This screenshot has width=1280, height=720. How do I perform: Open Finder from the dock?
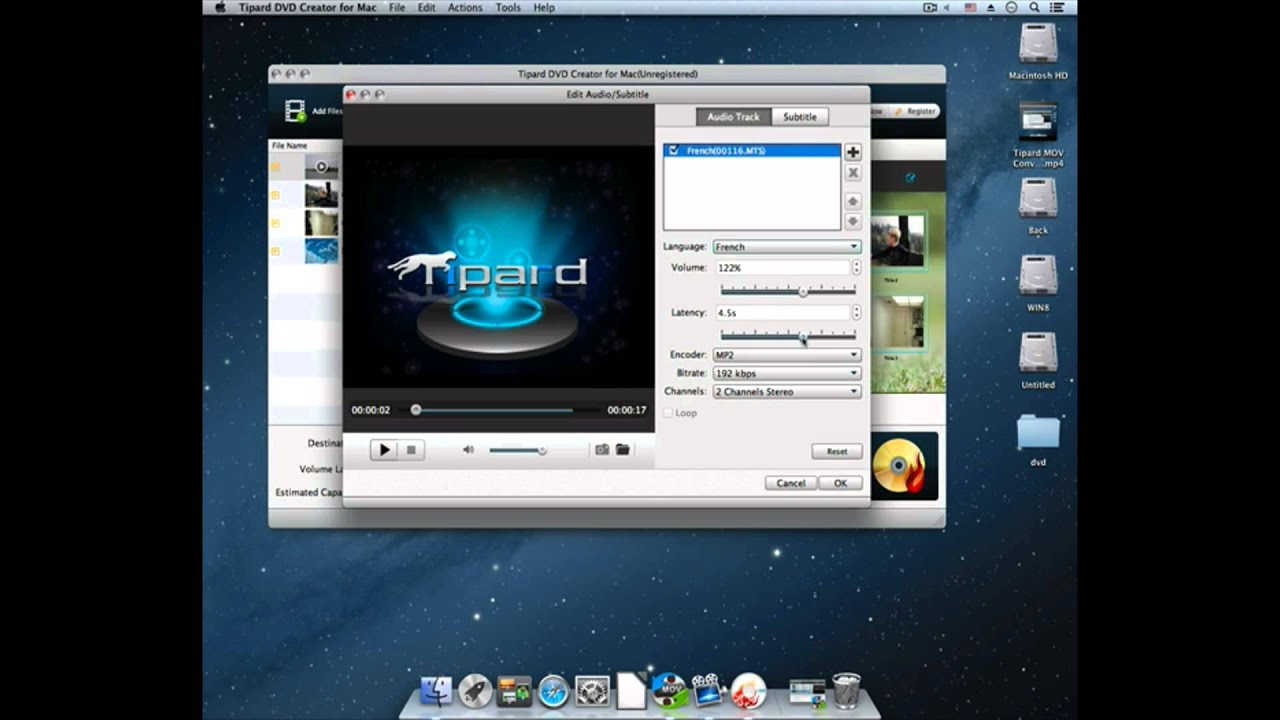pos(436,691)
